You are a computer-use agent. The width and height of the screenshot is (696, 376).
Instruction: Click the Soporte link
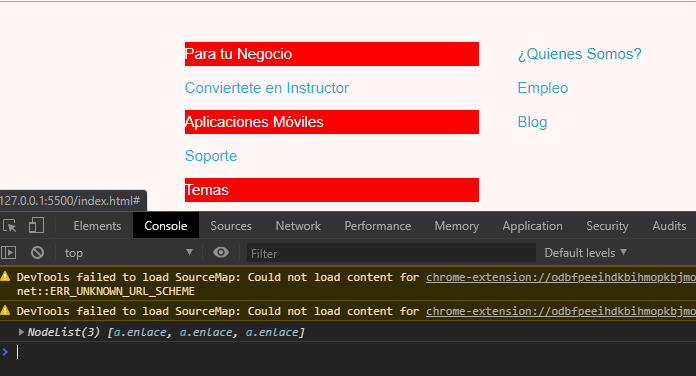coord(211,156)
